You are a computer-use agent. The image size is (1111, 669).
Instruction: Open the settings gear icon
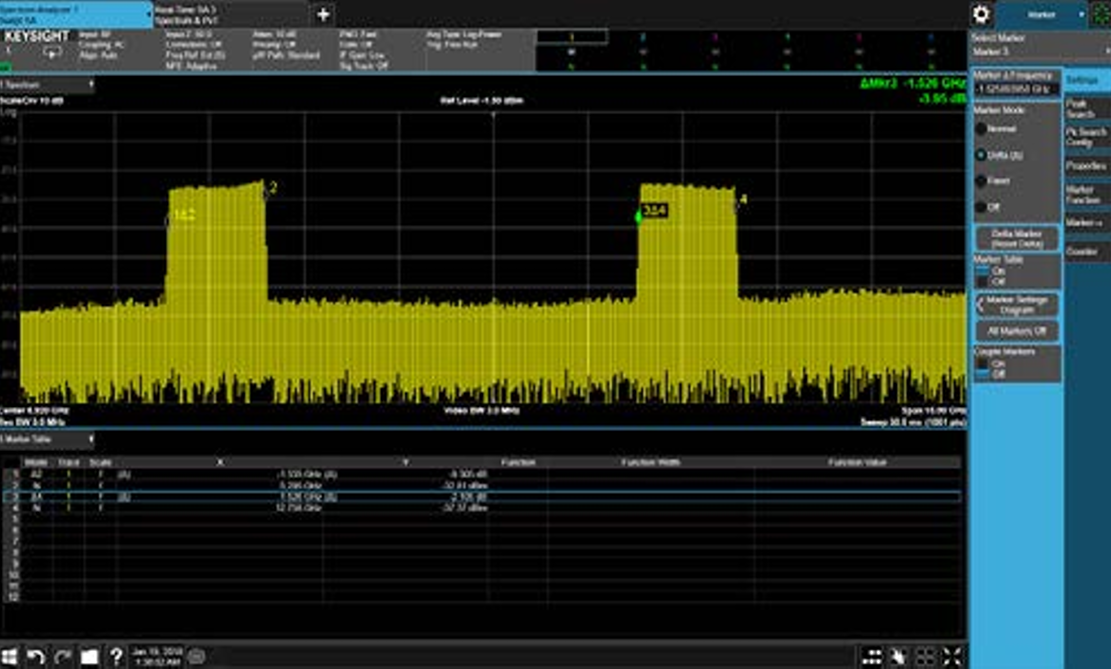click(x=981, y=14)
